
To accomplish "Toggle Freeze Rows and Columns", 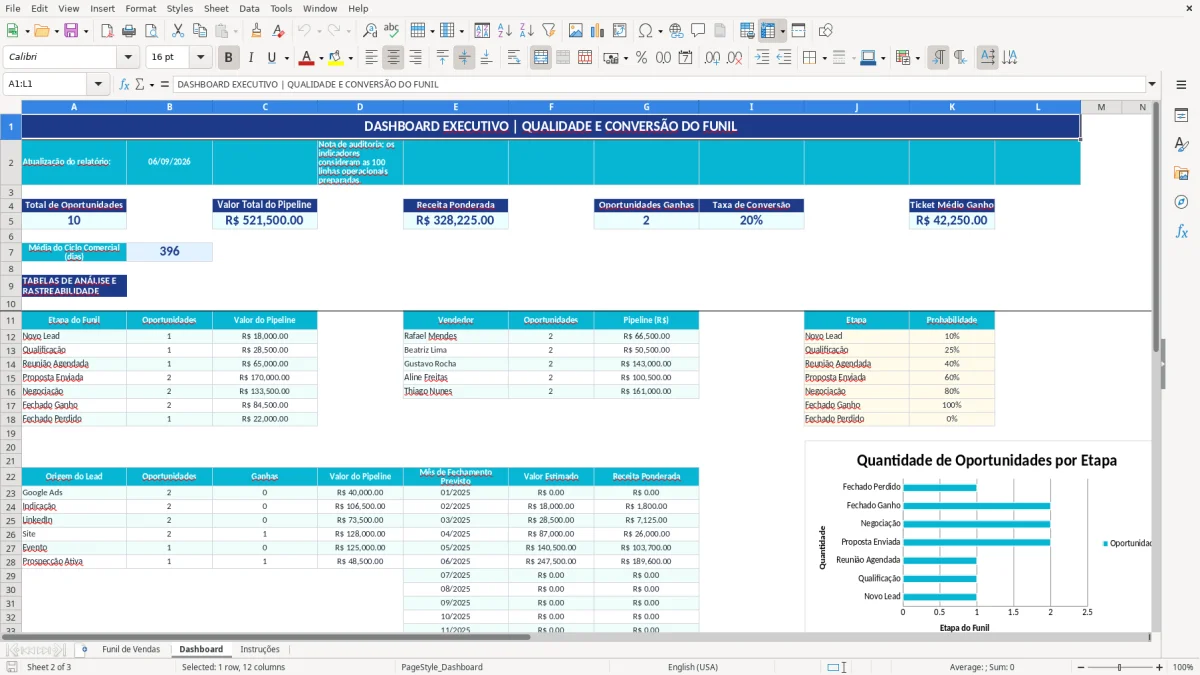I will coord(768,31).
